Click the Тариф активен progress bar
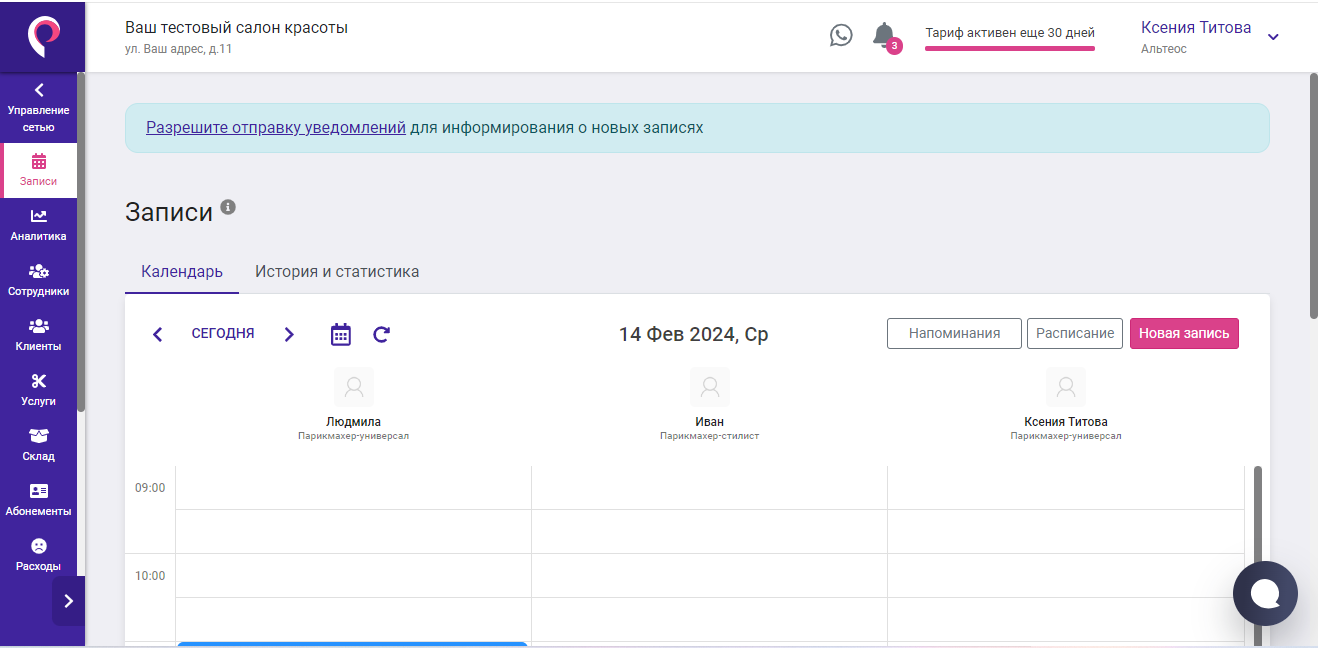 [1009, 49]
